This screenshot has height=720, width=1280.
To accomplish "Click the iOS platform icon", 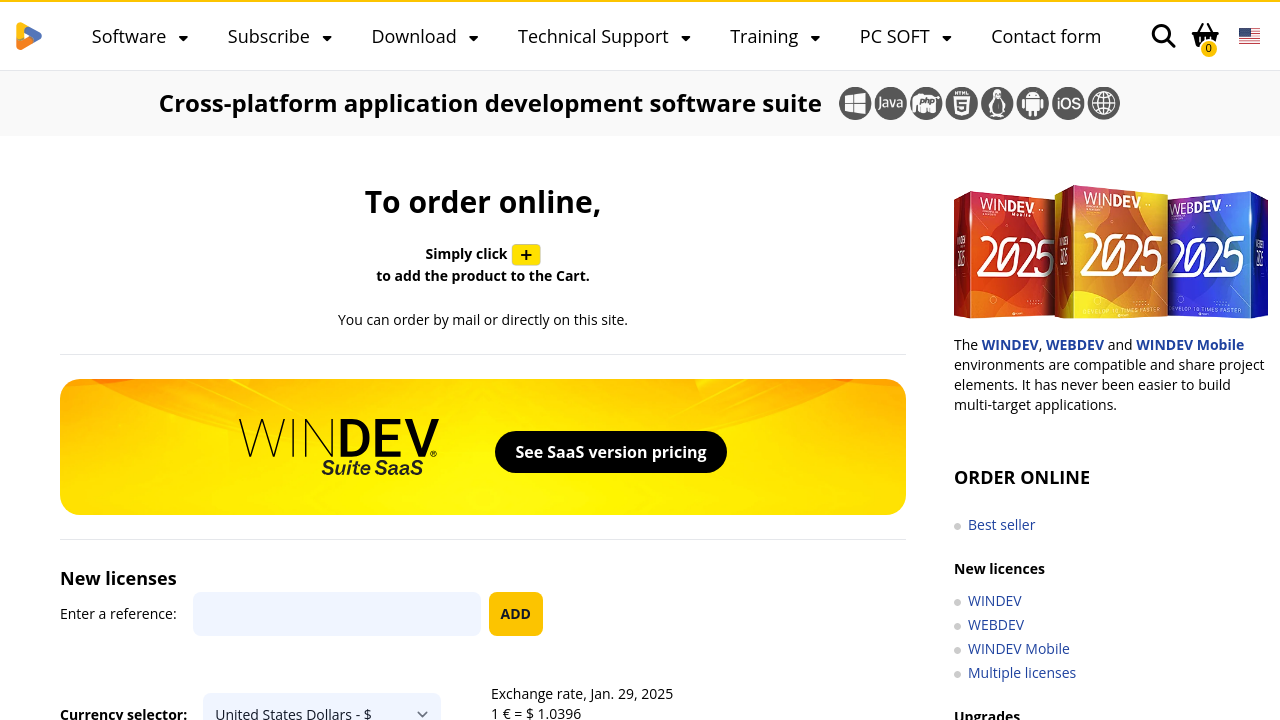I will [x=1068, y=103].
